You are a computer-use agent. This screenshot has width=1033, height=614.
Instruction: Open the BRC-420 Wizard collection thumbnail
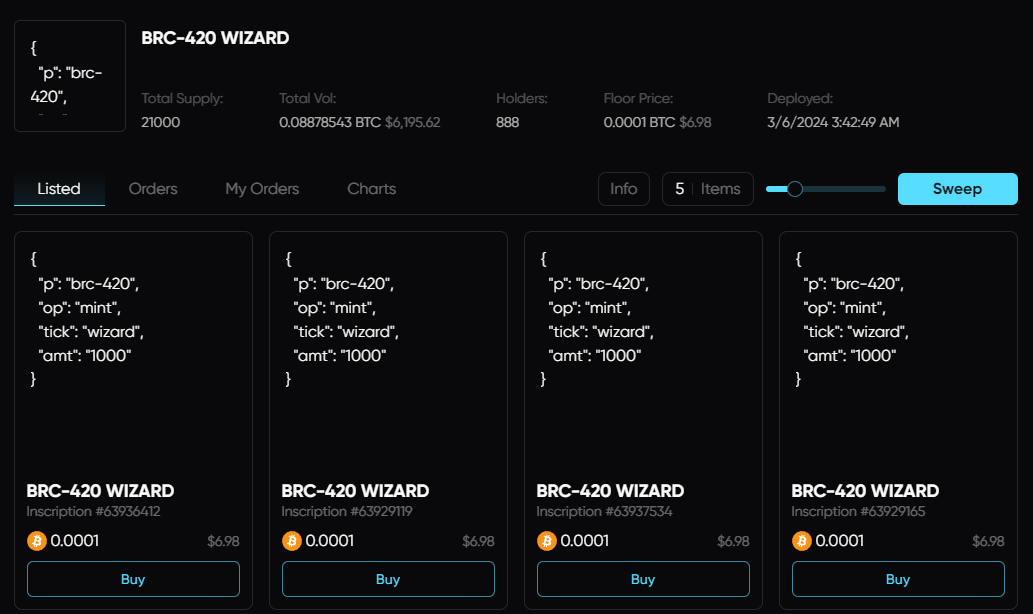(x=70, y=76)
